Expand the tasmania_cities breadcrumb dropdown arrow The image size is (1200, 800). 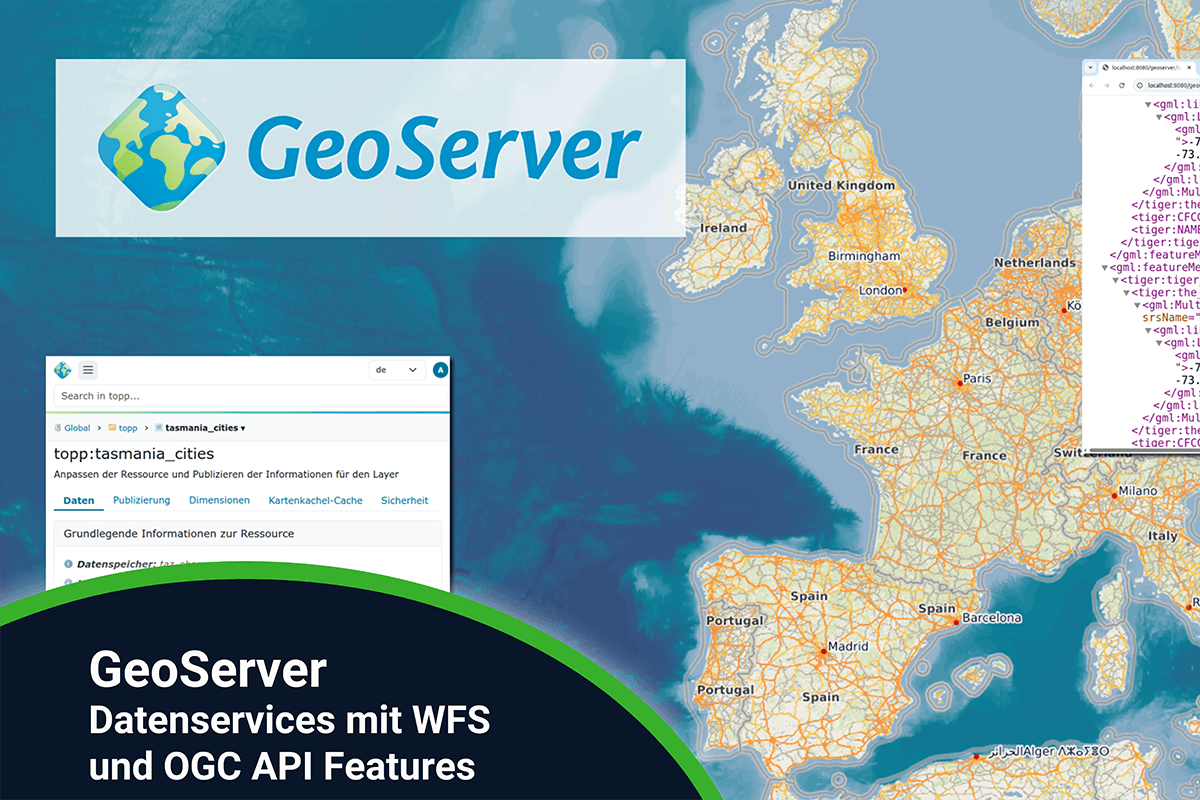coord(243,428)
